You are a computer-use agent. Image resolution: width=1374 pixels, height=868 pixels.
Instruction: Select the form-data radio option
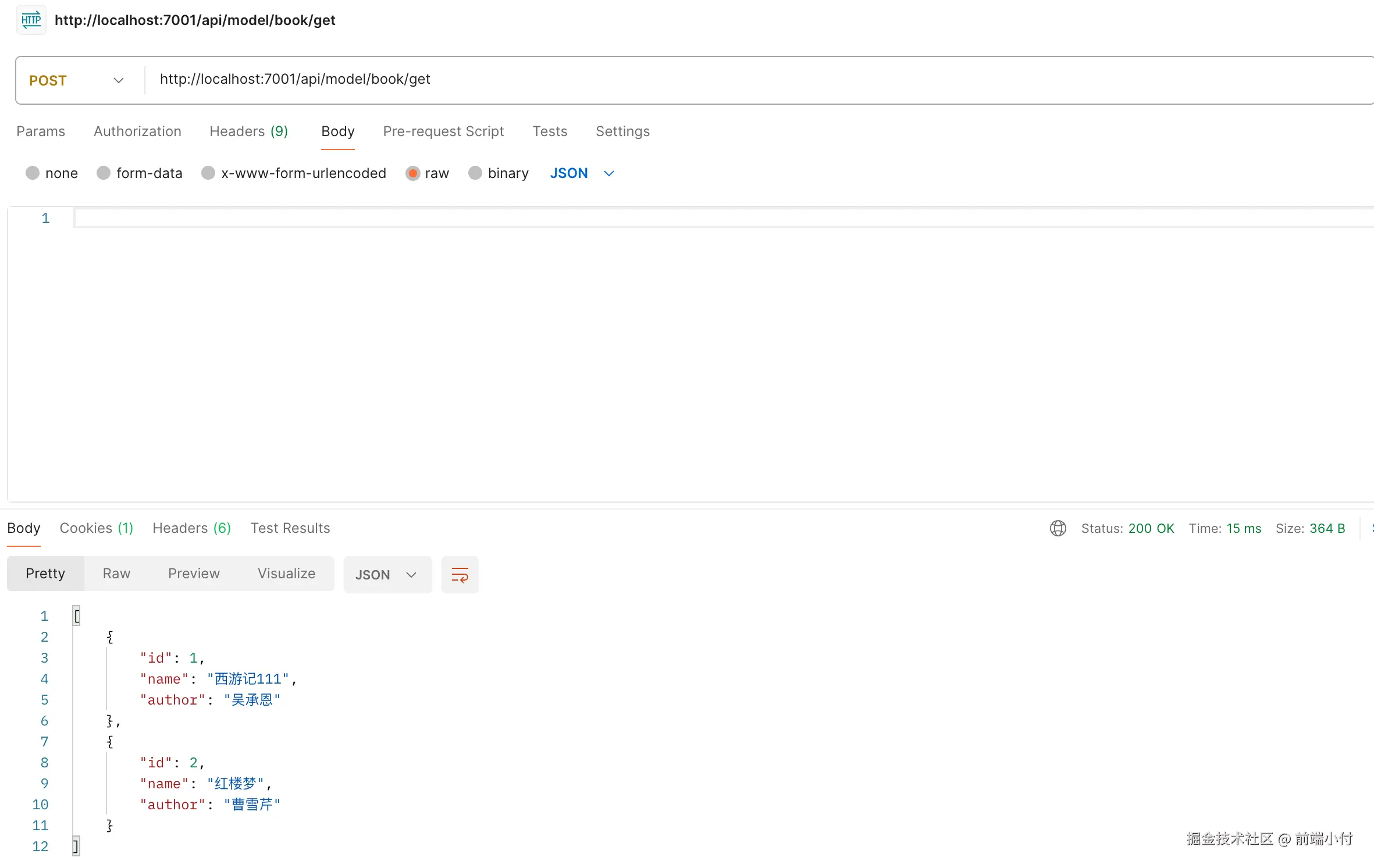coord(104,173)
